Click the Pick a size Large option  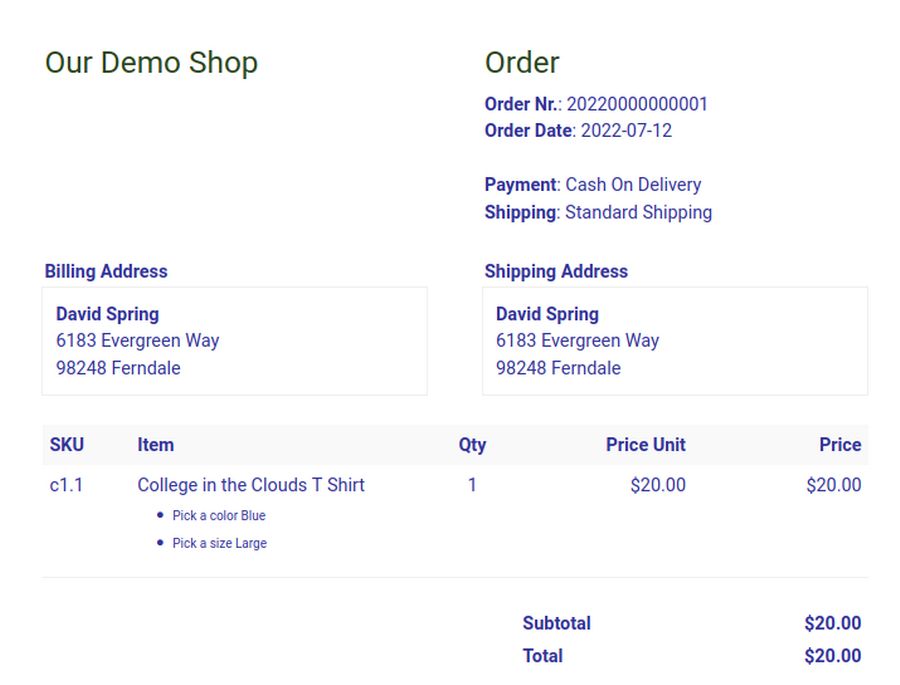tap(219, 543)
